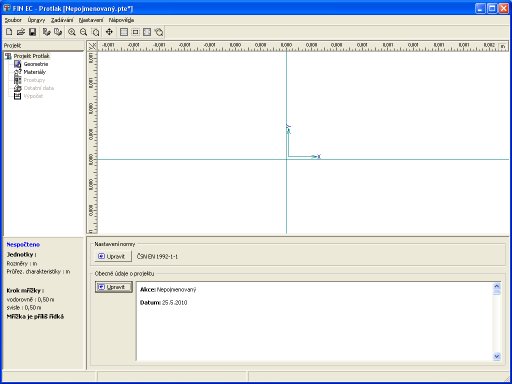The image size is (512, 384).
Task: Click the zoom-to-fit extents toolbar icon
Action: pyautogui.click(x=147, y=32)
